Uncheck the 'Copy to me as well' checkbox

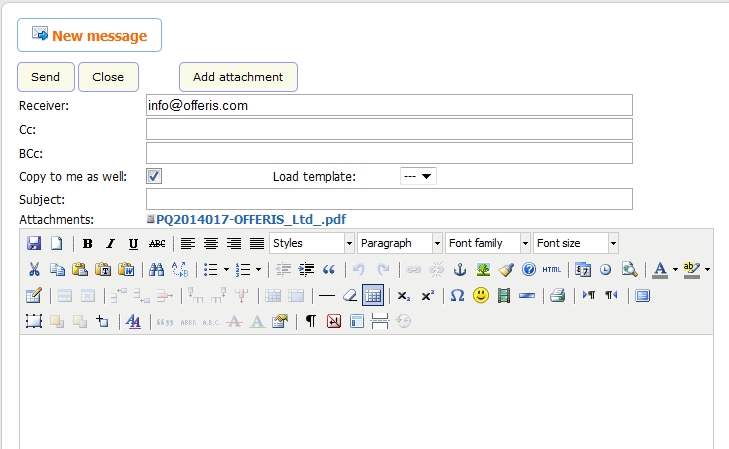[154, 176]
